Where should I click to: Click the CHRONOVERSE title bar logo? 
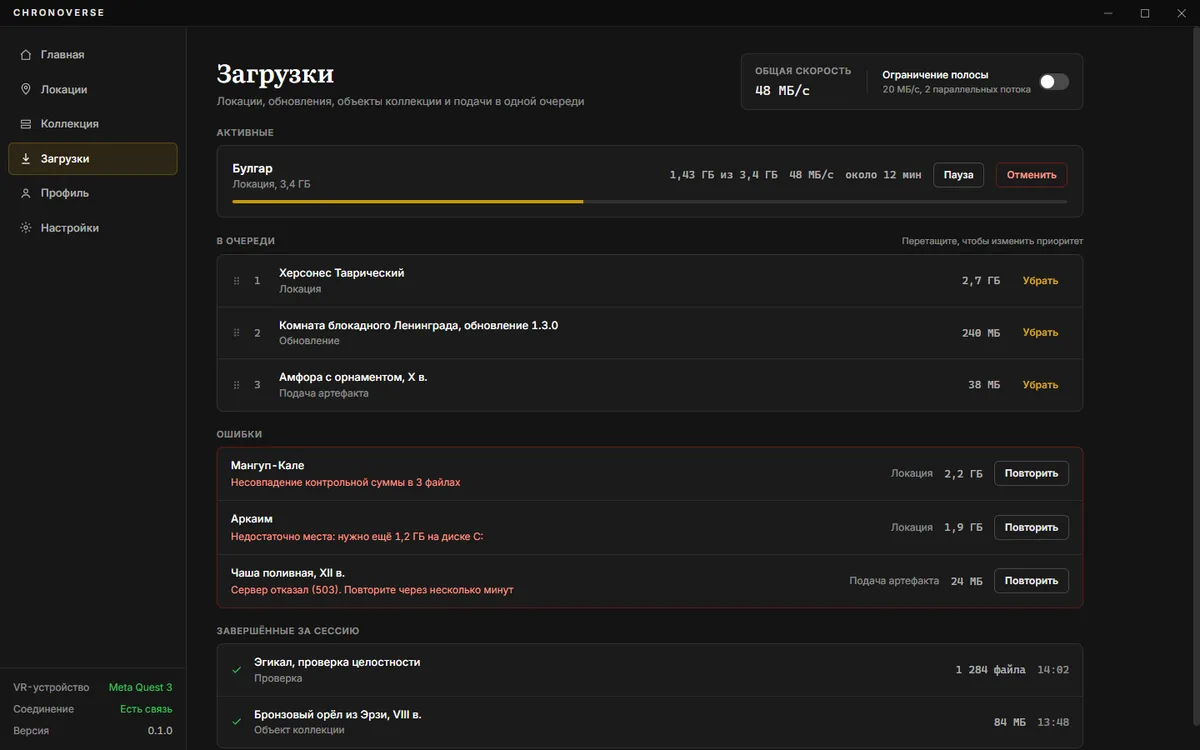tap(59, 13)
